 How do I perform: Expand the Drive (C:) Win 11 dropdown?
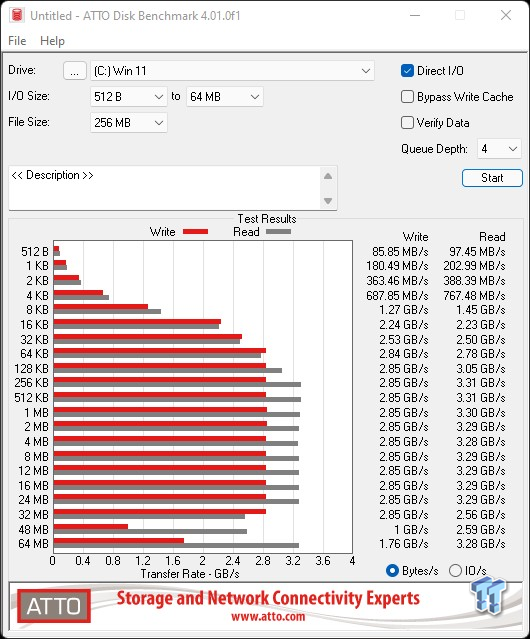point(232,71)
